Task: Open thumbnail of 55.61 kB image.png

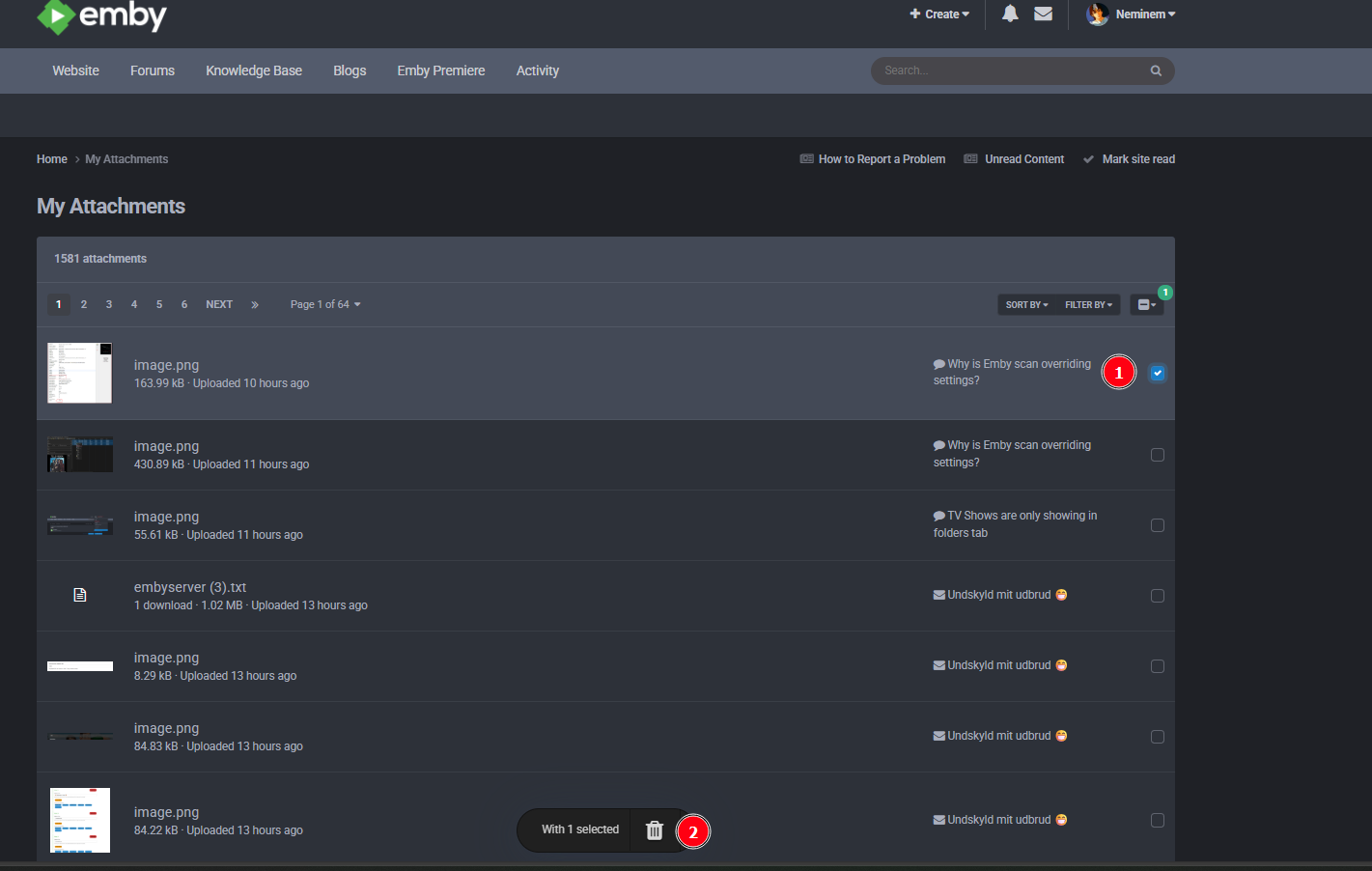Action: click(x=80, y=525)
